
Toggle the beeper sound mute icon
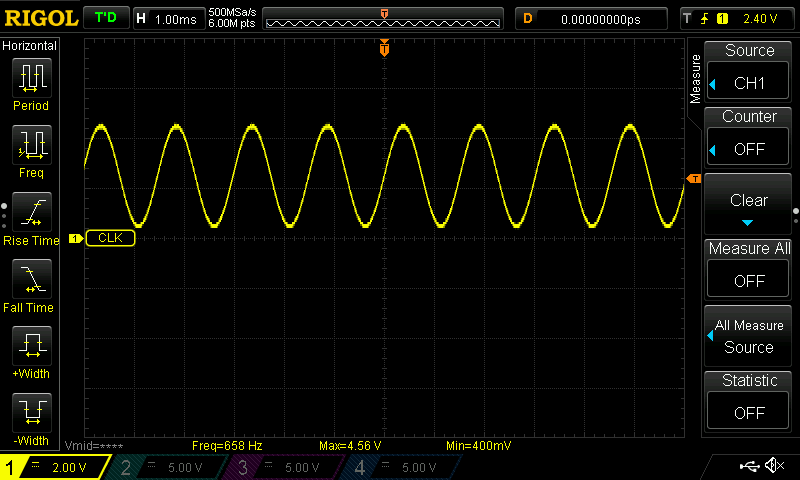click(774, 466)
